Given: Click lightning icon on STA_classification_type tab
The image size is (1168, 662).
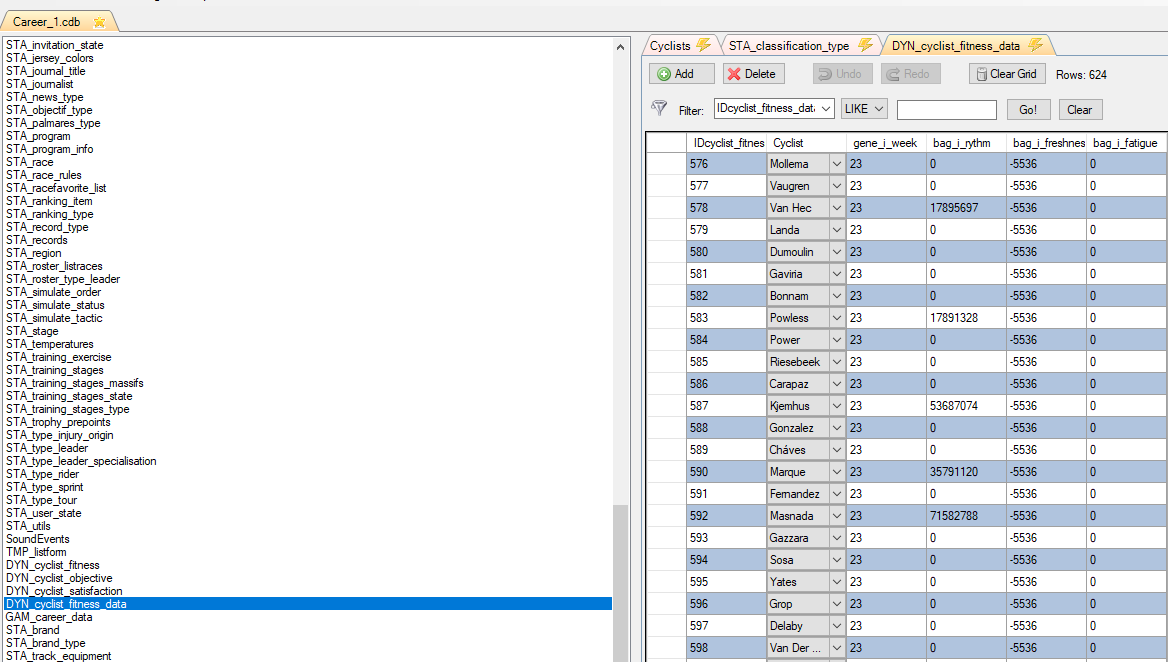Looking at the screenshot, I should pyautogui.click(x=865, y=45).
